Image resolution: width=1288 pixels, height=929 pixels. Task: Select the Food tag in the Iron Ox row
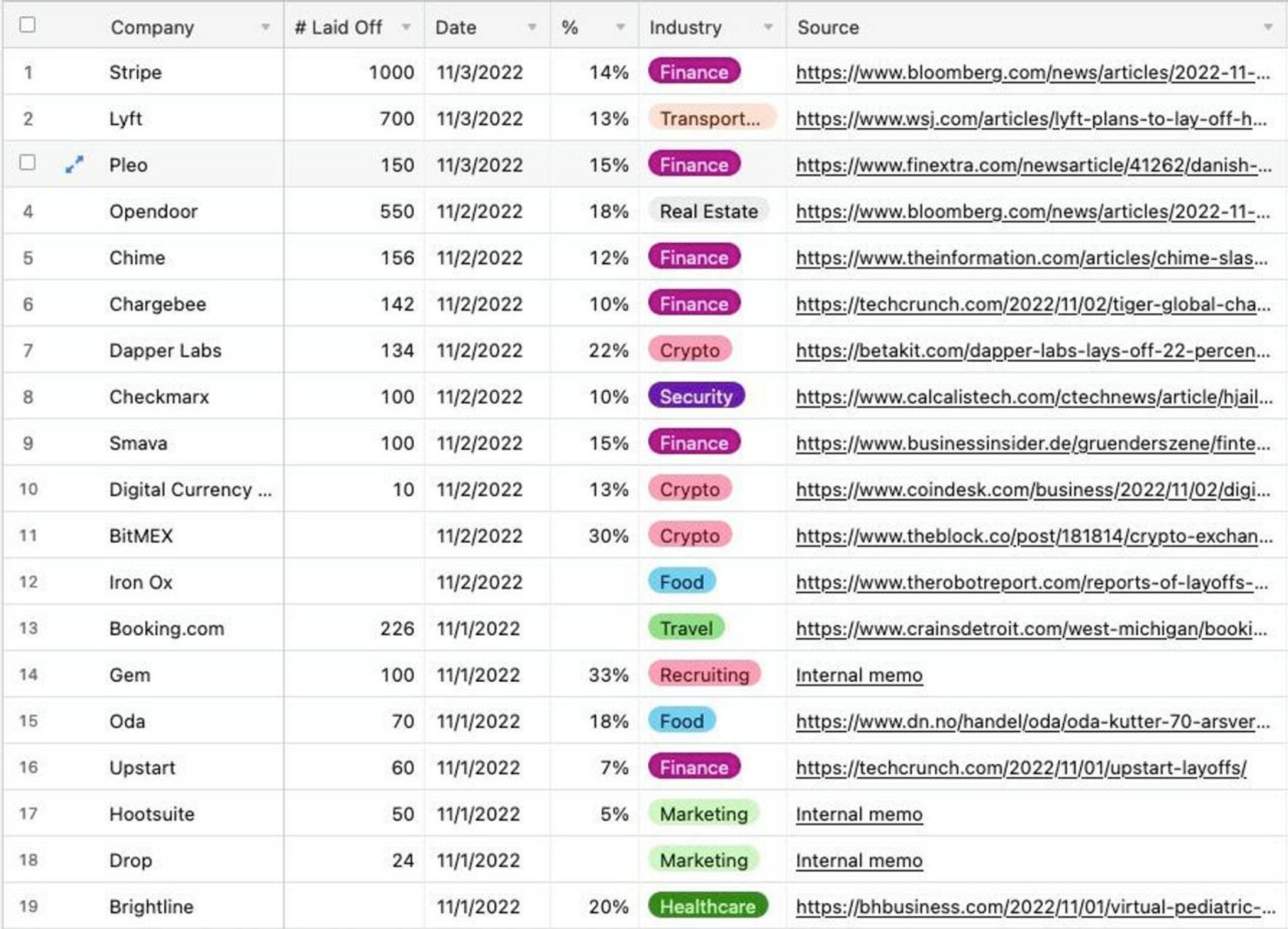point(682,582)
